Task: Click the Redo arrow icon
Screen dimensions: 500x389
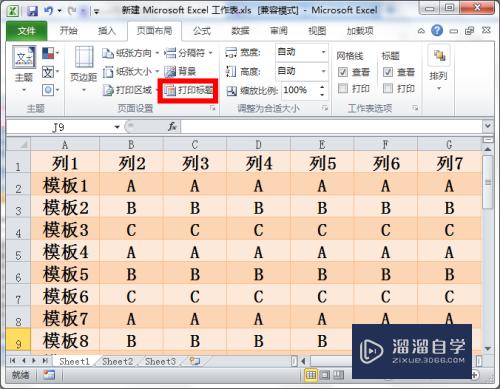Action: click(72, 11)
